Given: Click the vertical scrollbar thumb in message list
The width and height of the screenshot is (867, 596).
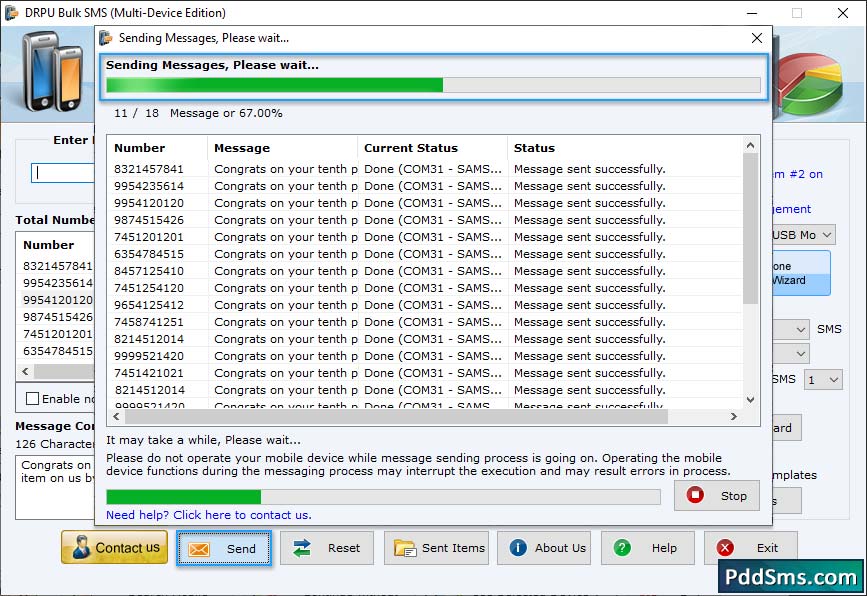Looking at the screenshot, I should (750, 228).
